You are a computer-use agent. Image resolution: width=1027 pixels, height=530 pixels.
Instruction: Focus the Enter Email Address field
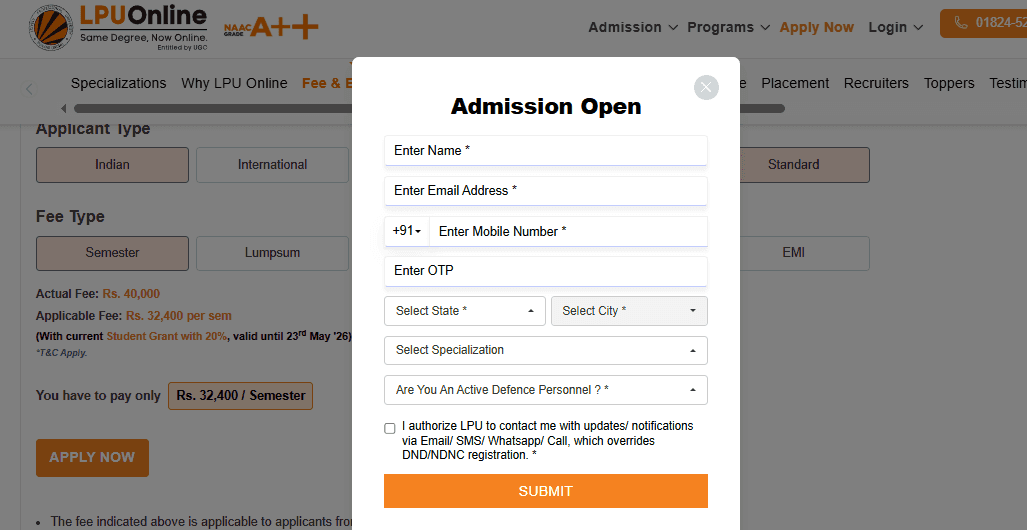click(x=546, y=191)
